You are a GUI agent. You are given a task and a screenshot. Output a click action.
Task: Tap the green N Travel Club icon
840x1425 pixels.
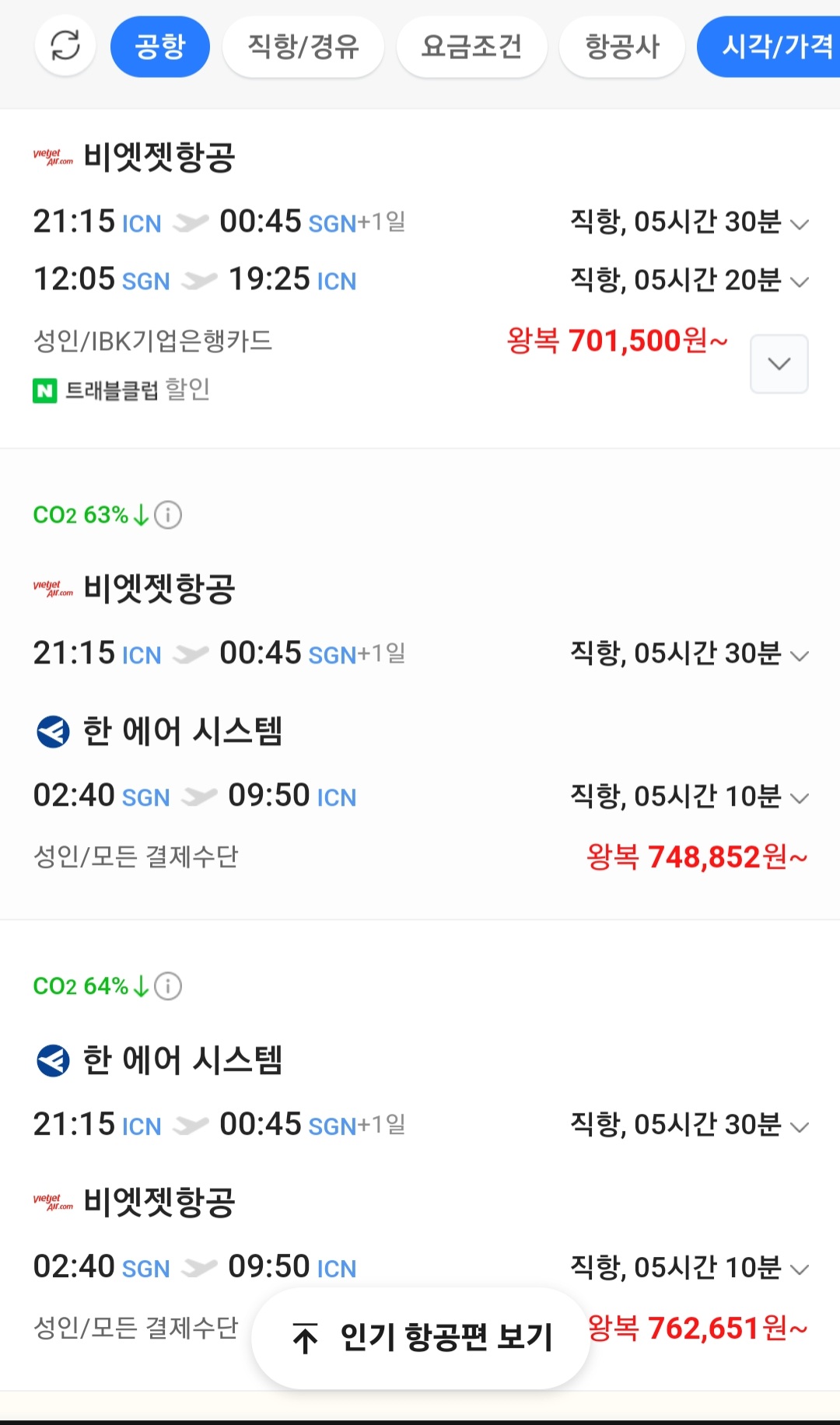(45, 390)
